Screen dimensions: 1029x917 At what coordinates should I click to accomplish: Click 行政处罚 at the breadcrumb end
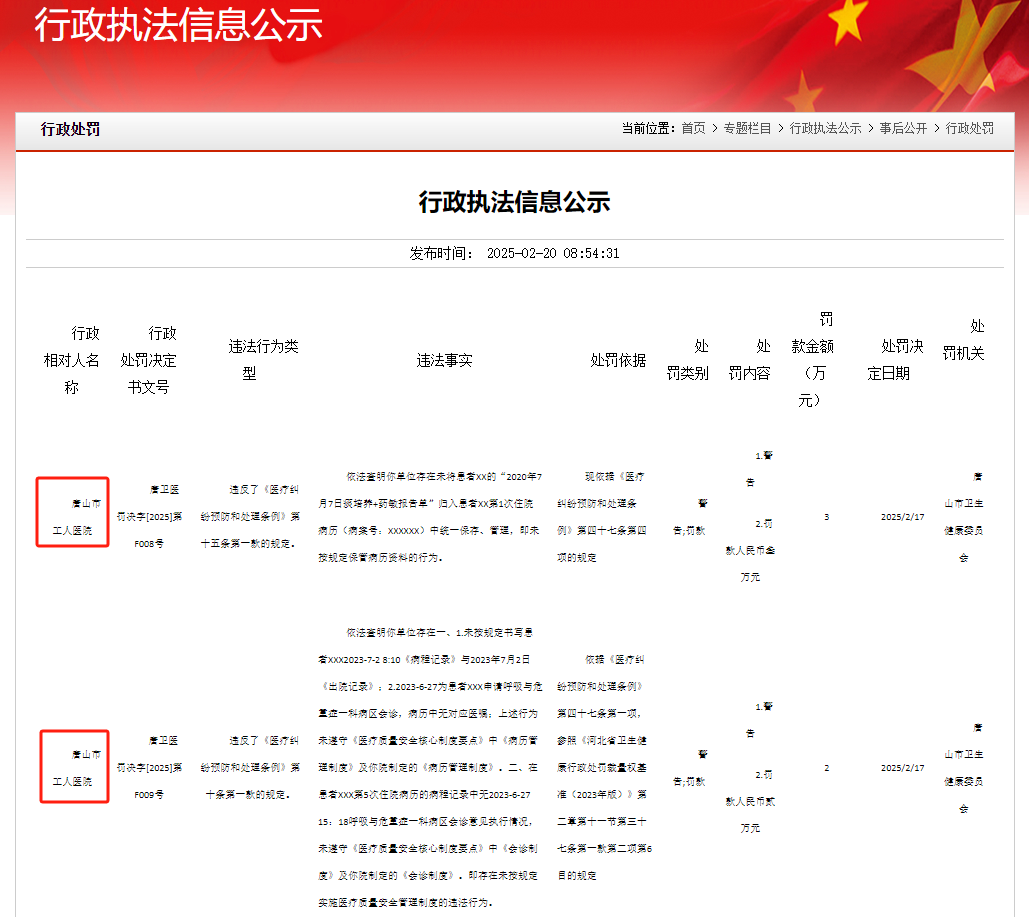pos(969,129)
